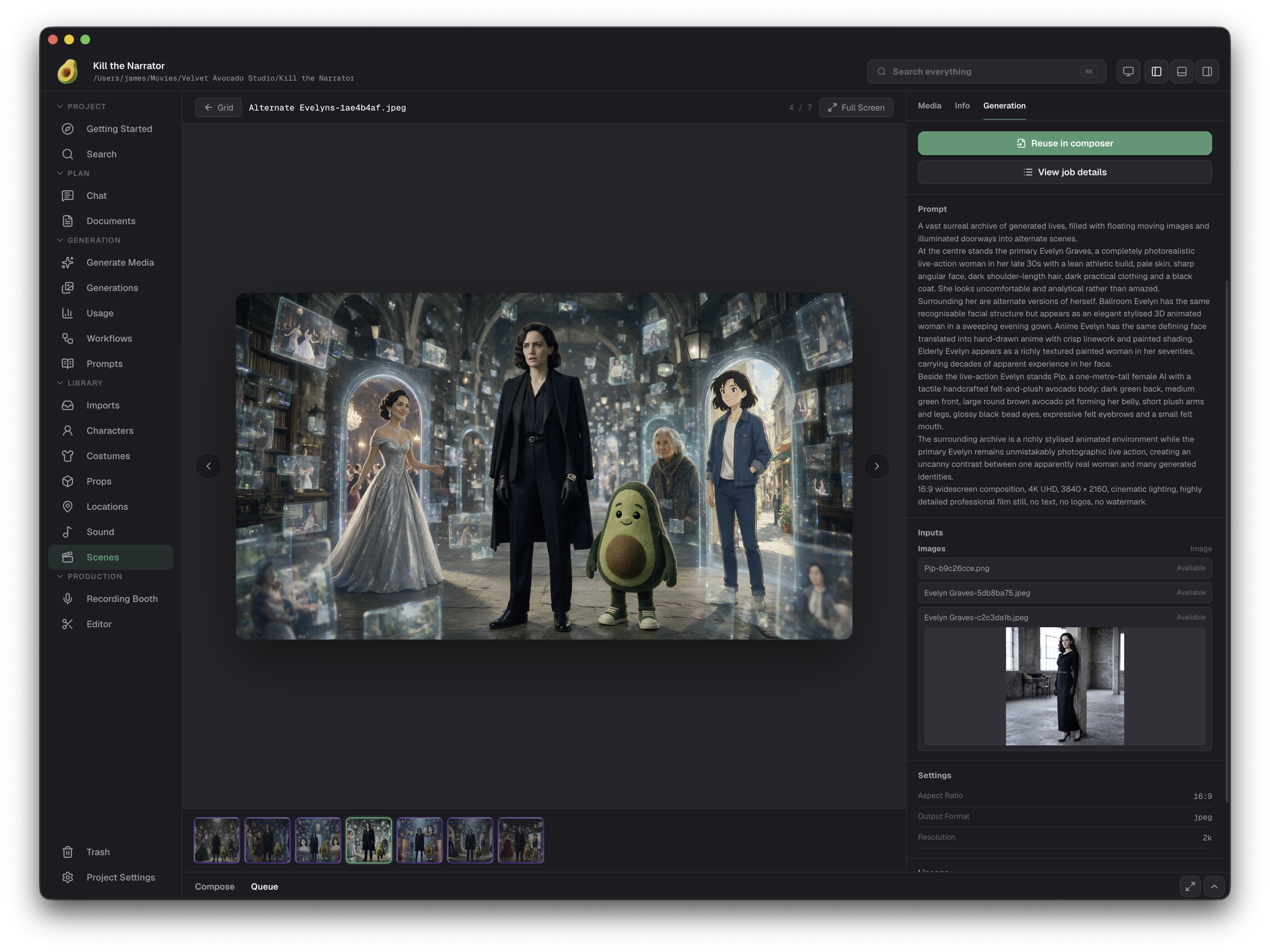The image size is (1270, 952).
Task: Return to Grid view
Action: (x=218, y=107)
